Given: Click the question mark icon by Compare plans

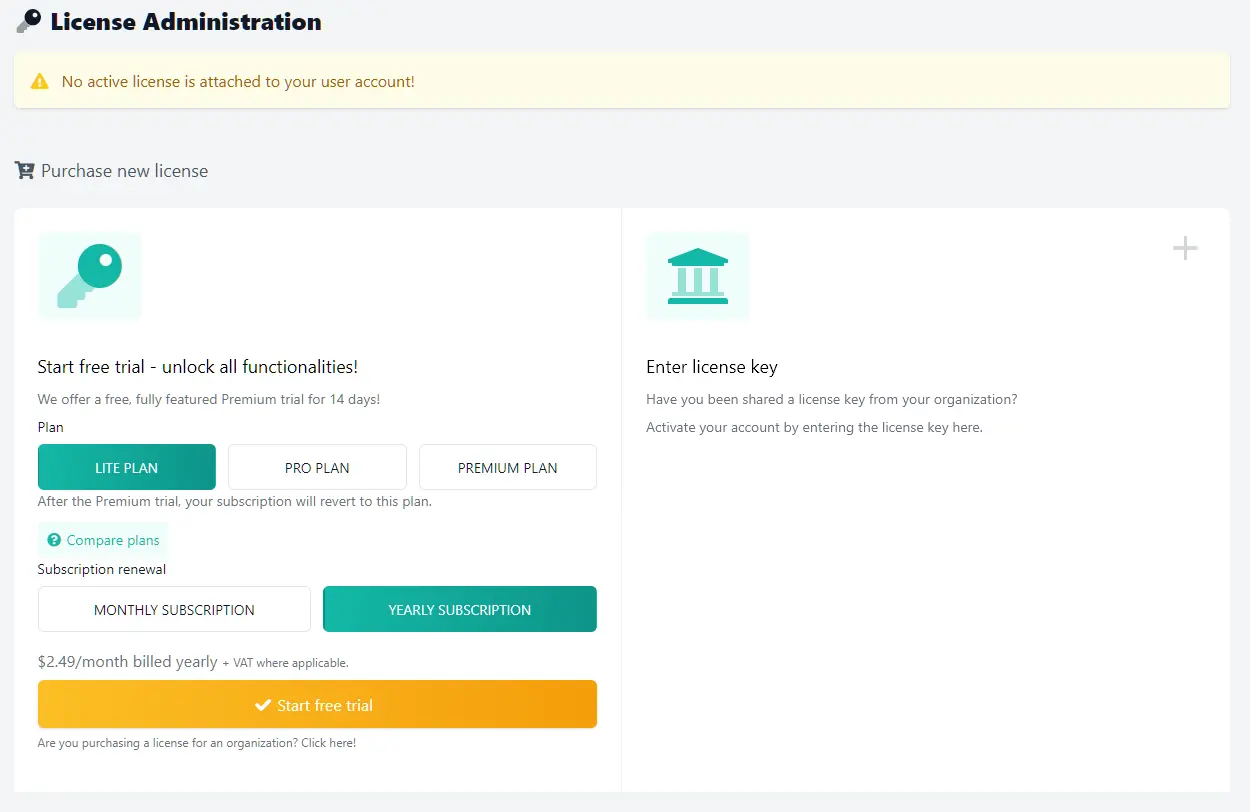Looking at the screenshot, I should click(x=54, y=540).
